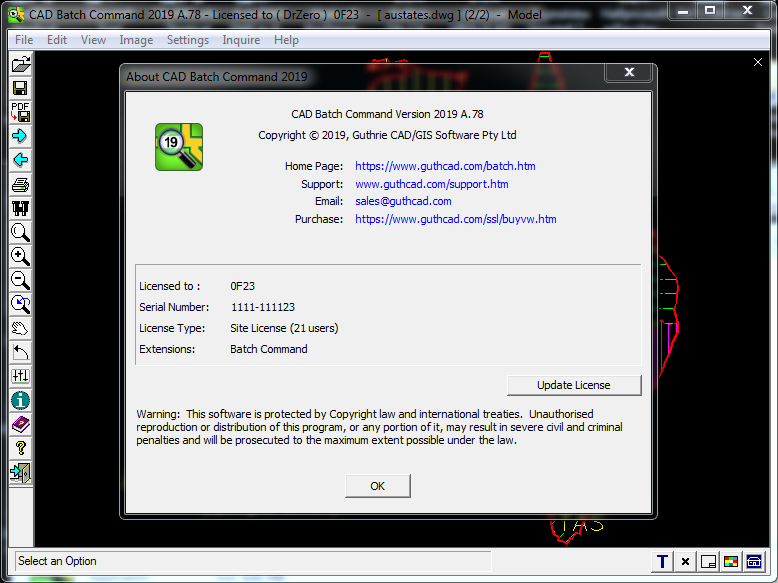Viewport: 778px width, 583px height.
Task: Minimize the main application window
Action: 683,10
